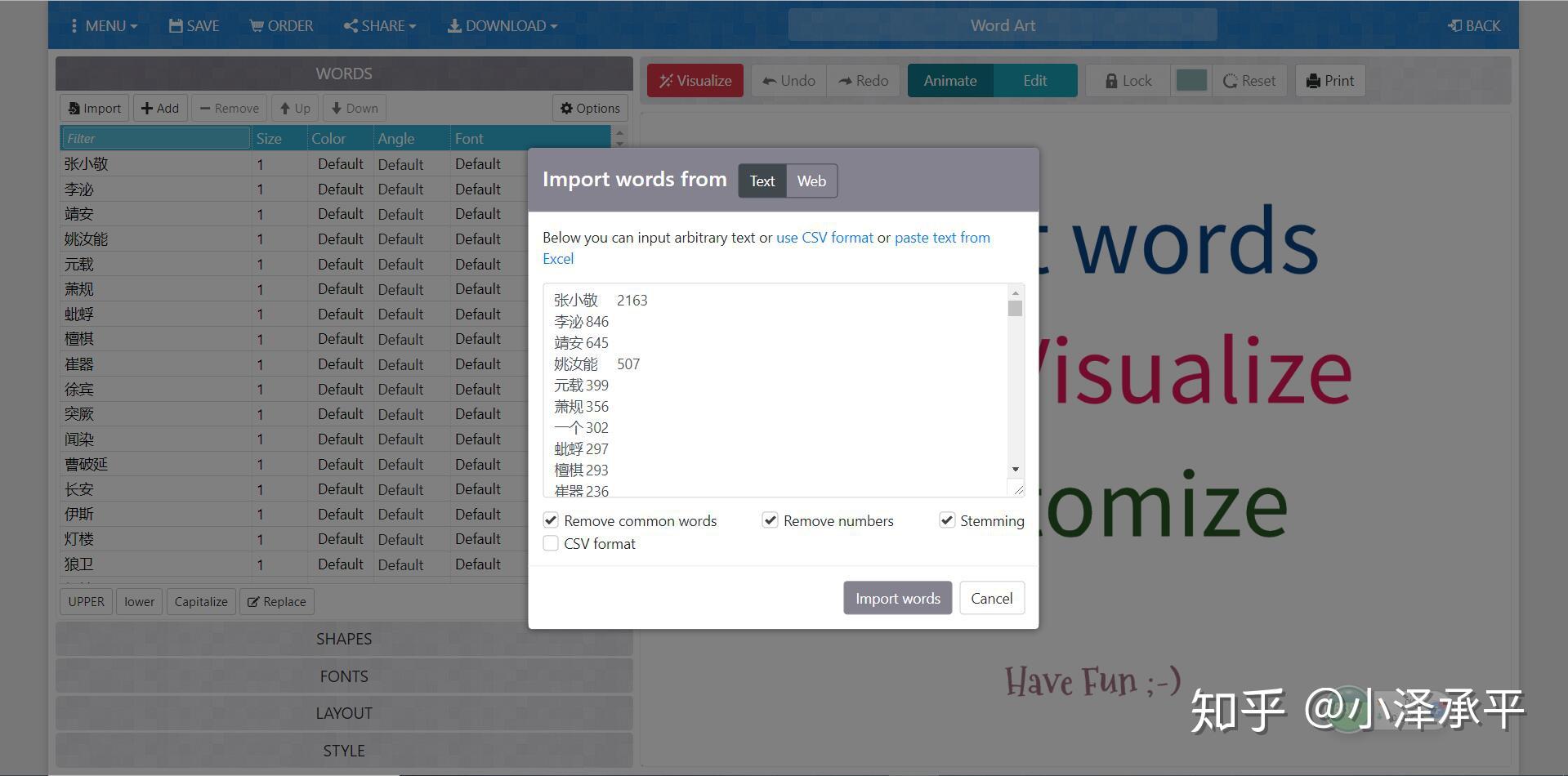Open Color Default for 靖安 row
Viewport: 1568px width, 776px height.
(340, 214)
